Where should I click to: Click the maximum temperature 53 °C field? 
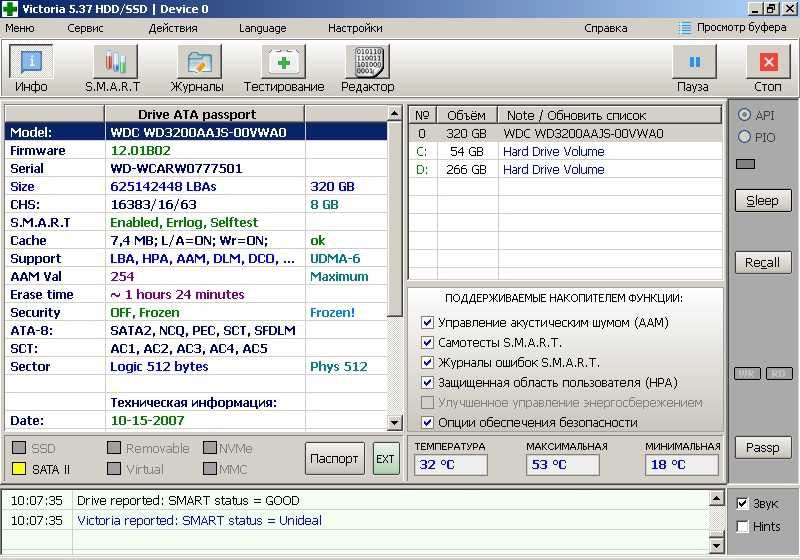coord(563,465)
